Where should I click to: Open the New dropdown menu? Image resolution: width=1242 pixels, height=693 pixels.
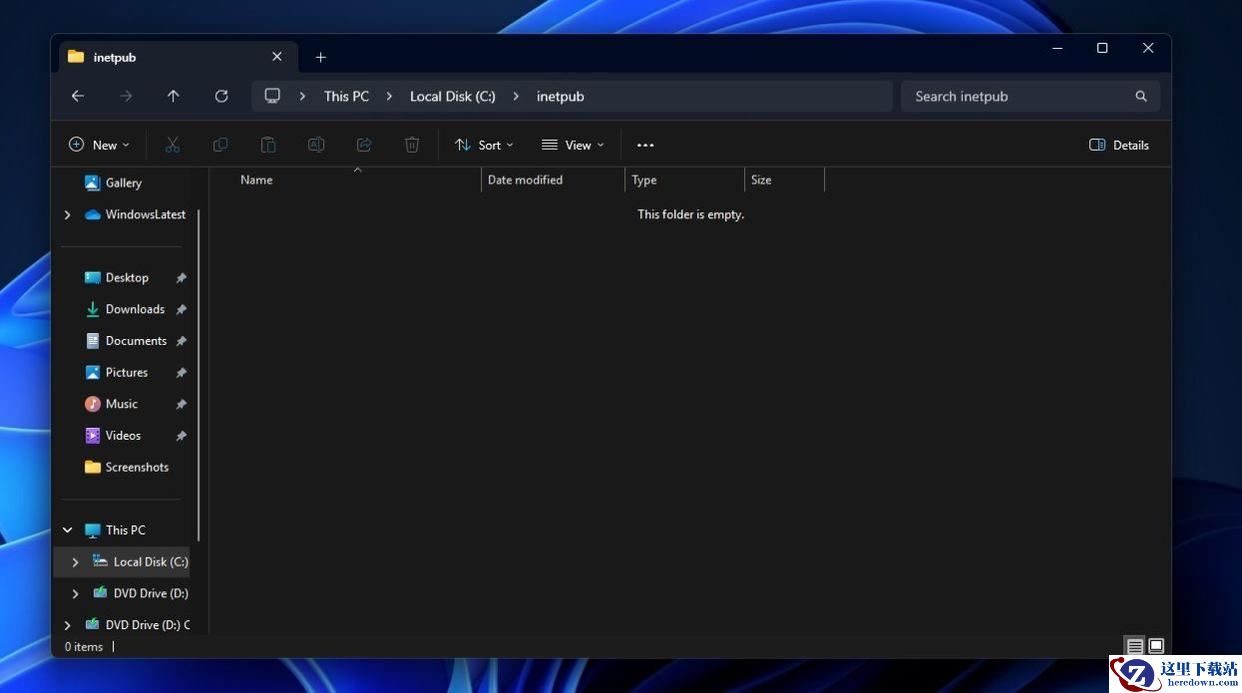click(99, 145)
